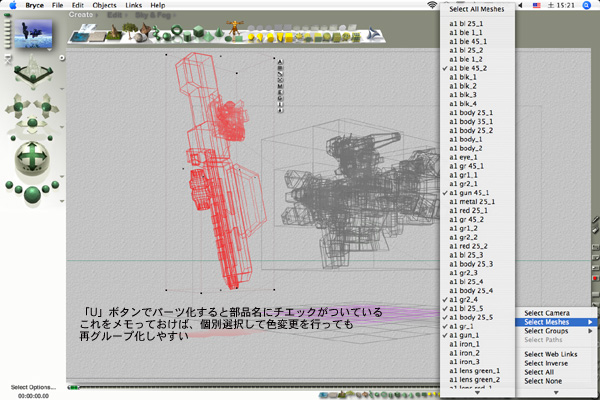Click the memory dots column top dot
The height and width of the screenshot is (400, 600).
[x=7, y=16]
